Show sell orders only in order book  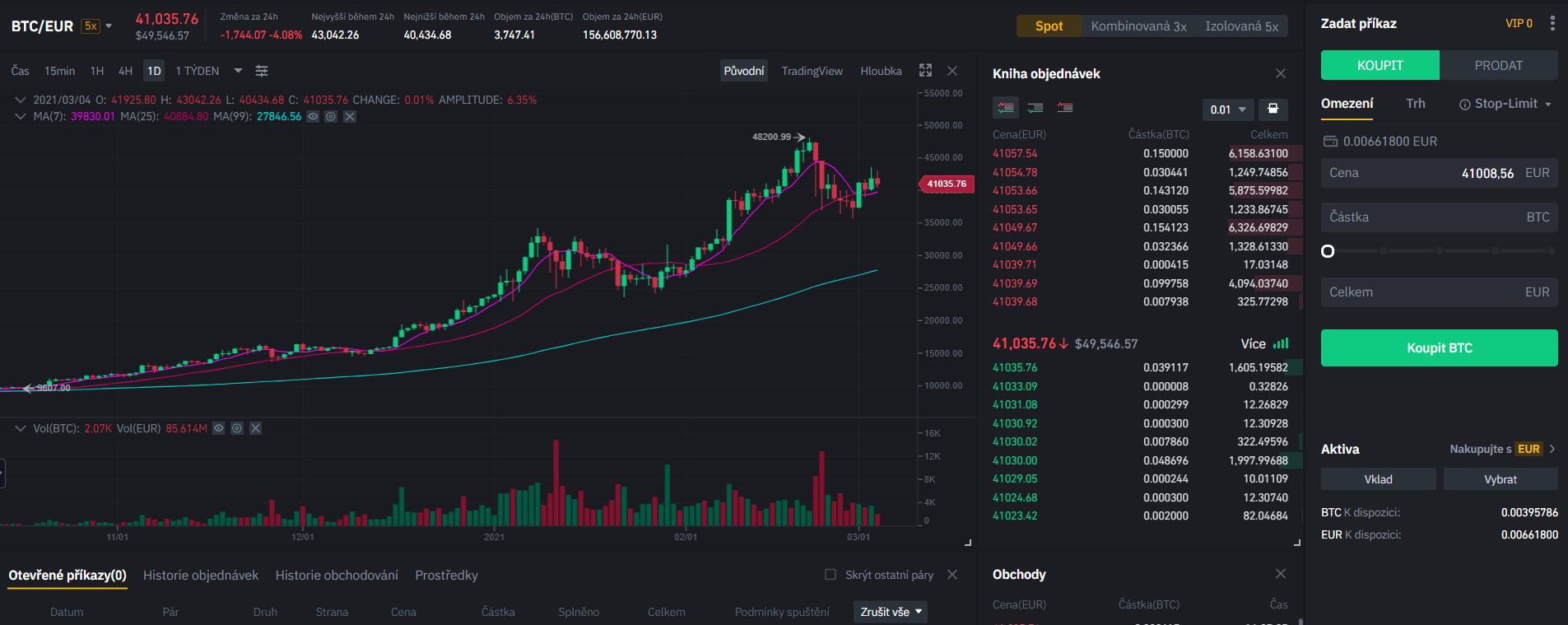(1065, 108)
